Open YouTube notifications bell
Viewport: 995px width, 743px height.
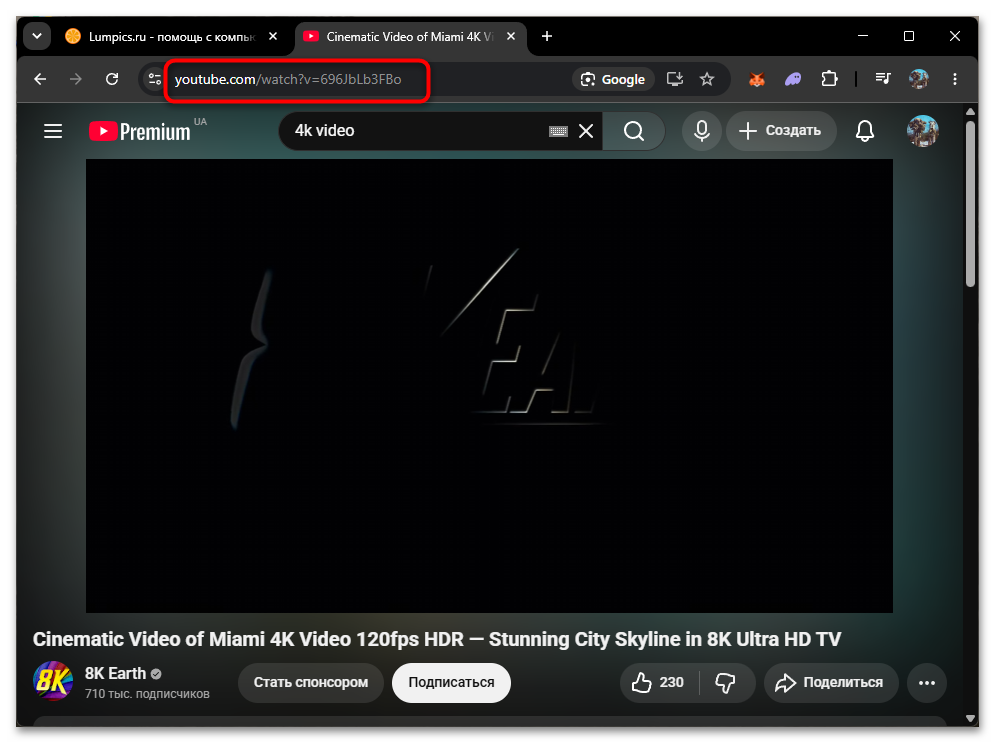pyautogui.click(x=865, y=131)
